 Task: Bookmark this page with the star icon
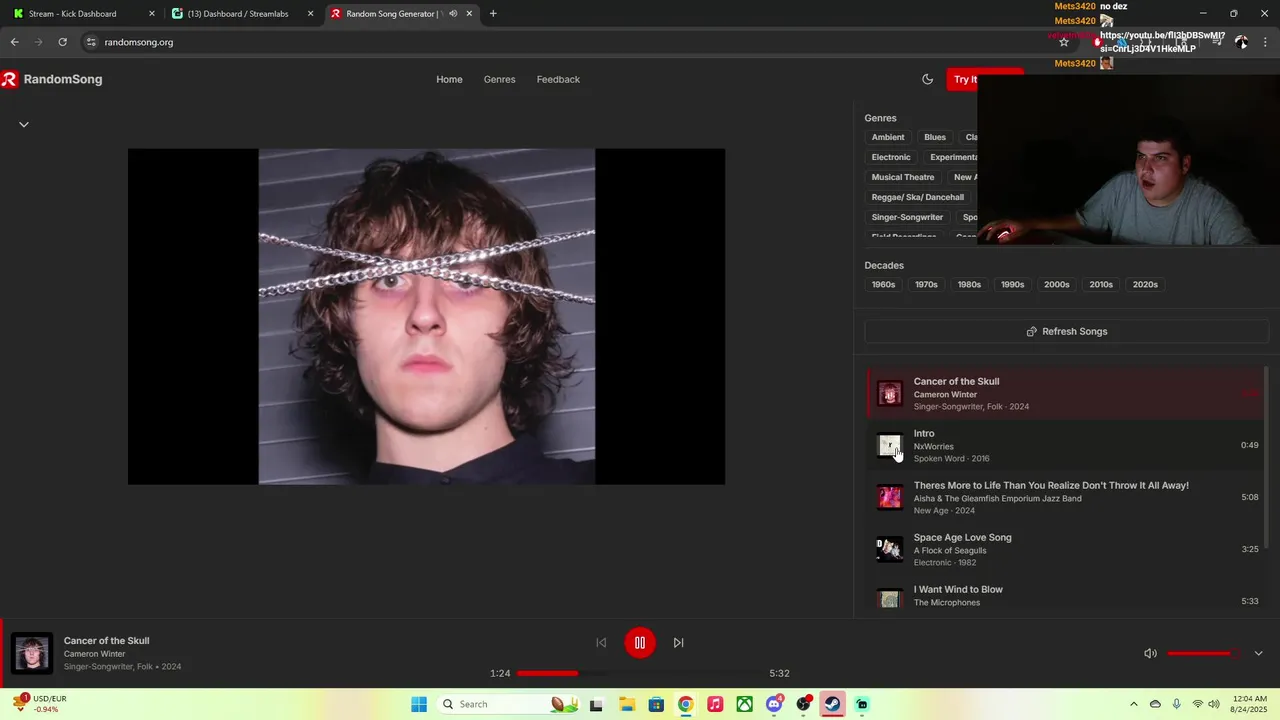tap(1064, 42)
